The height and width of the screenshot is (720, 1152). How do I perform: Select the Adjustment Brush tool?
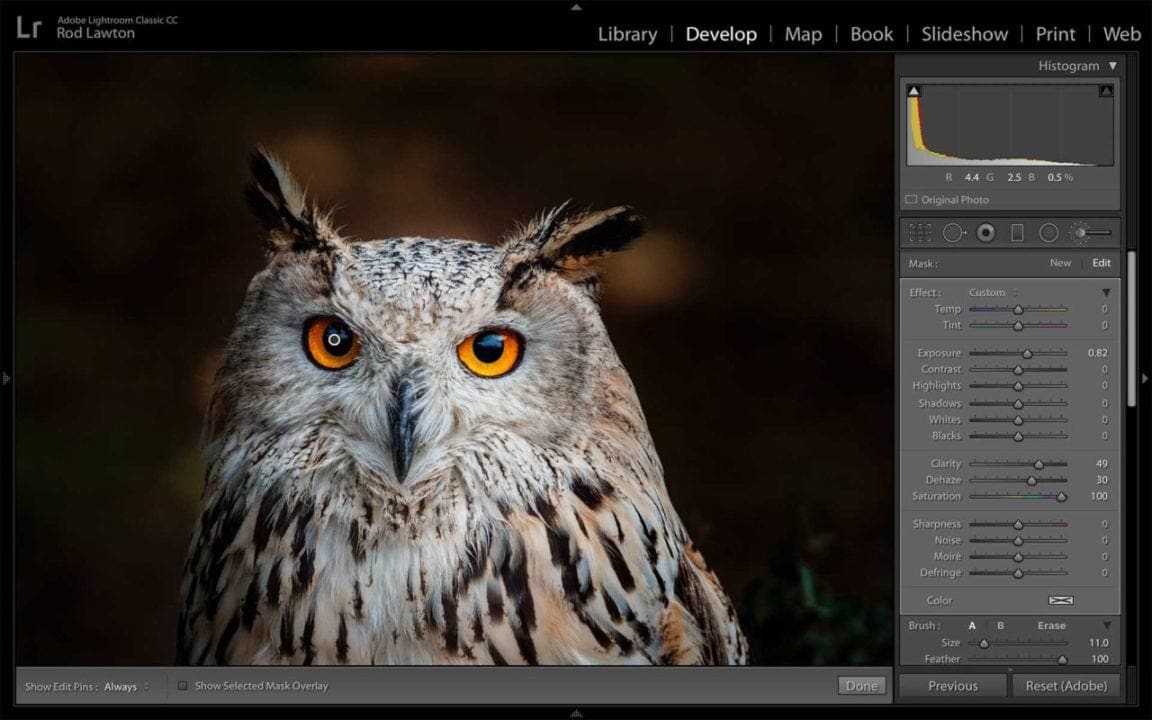1090,233
